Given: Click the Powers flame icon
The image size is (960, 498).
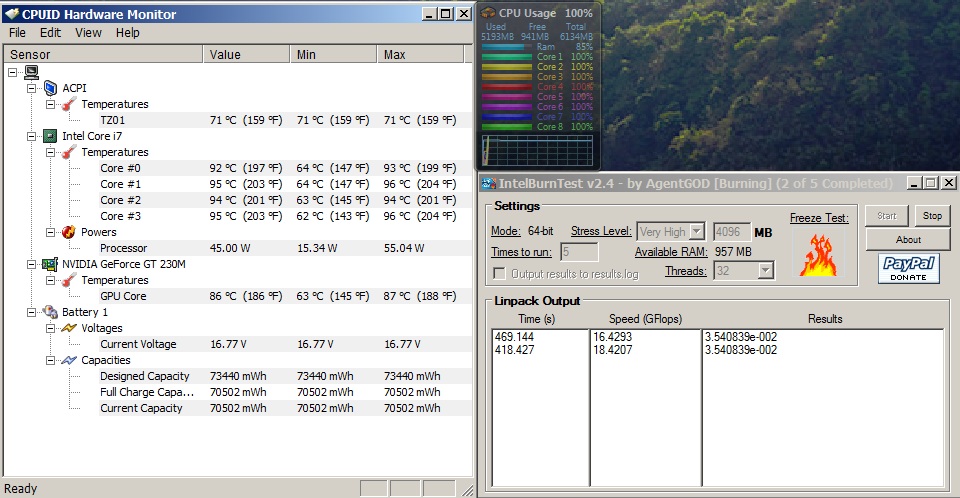Looking at the screenshot, I should pos(69,232).
